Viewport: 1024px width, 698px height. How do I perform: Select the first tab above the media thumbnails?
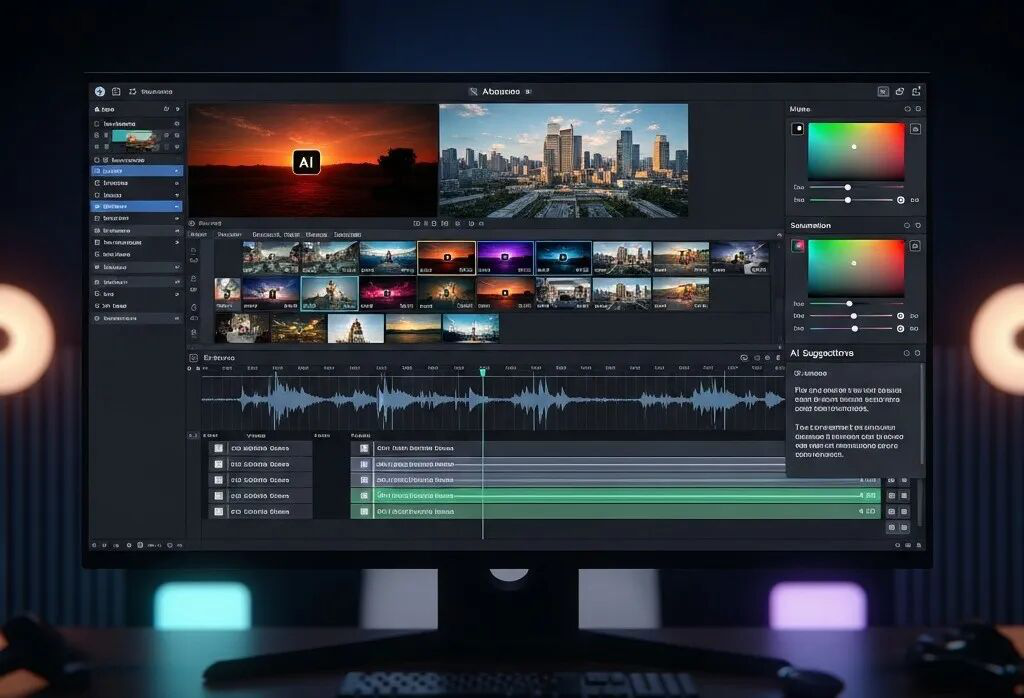197,234
